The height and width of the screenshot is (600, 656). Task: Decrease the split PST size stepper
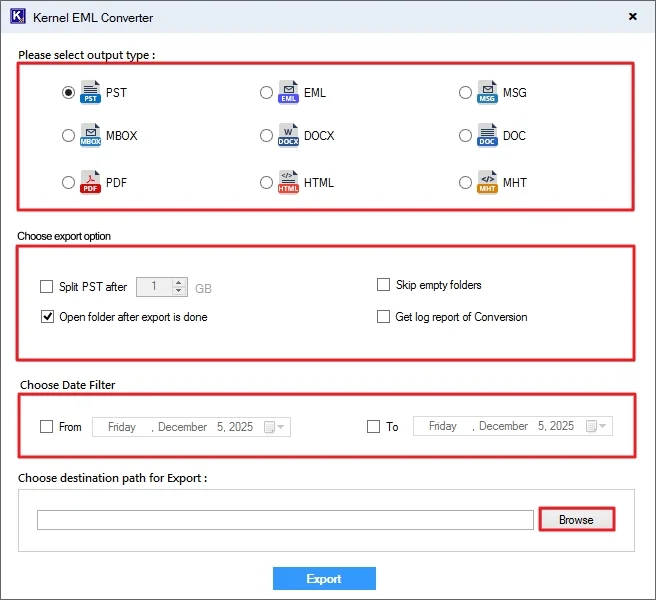pos(179,291)
